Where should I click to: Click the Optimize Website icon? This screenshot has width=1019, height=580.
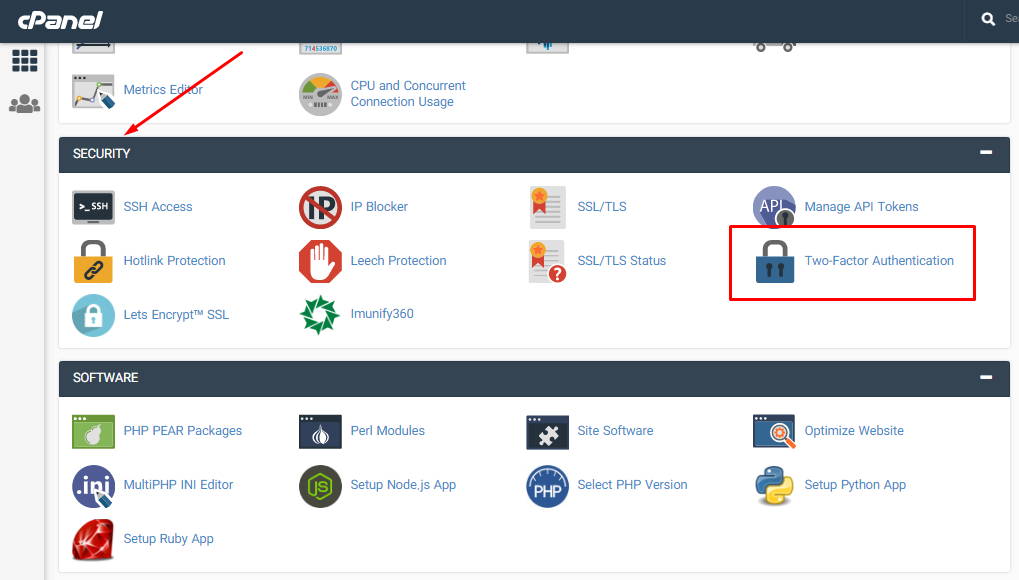coord(774,432)
